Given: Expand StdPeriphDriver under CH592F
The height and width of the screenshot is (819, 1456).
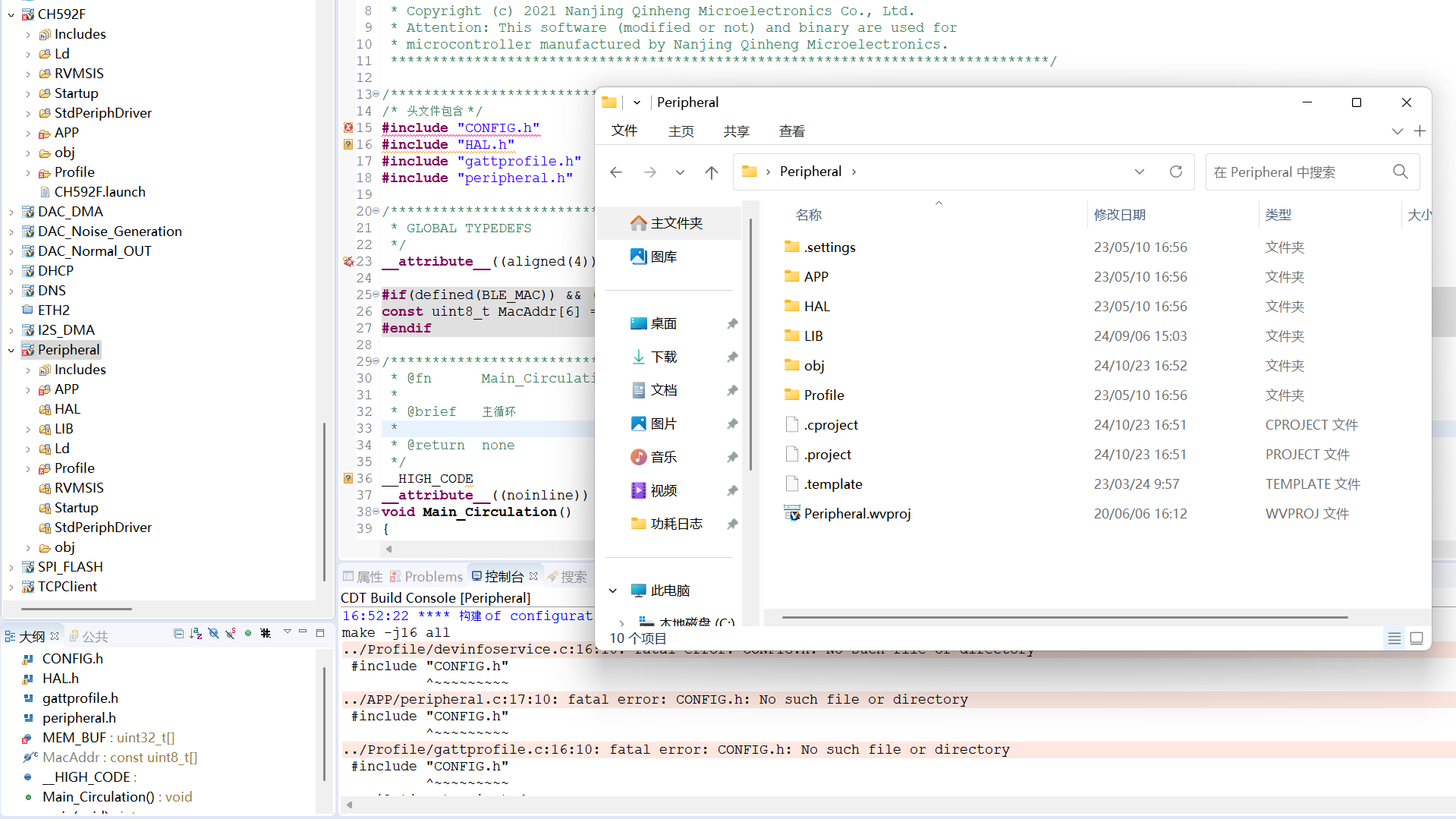Looking at the screenshot, I should 28,113.
